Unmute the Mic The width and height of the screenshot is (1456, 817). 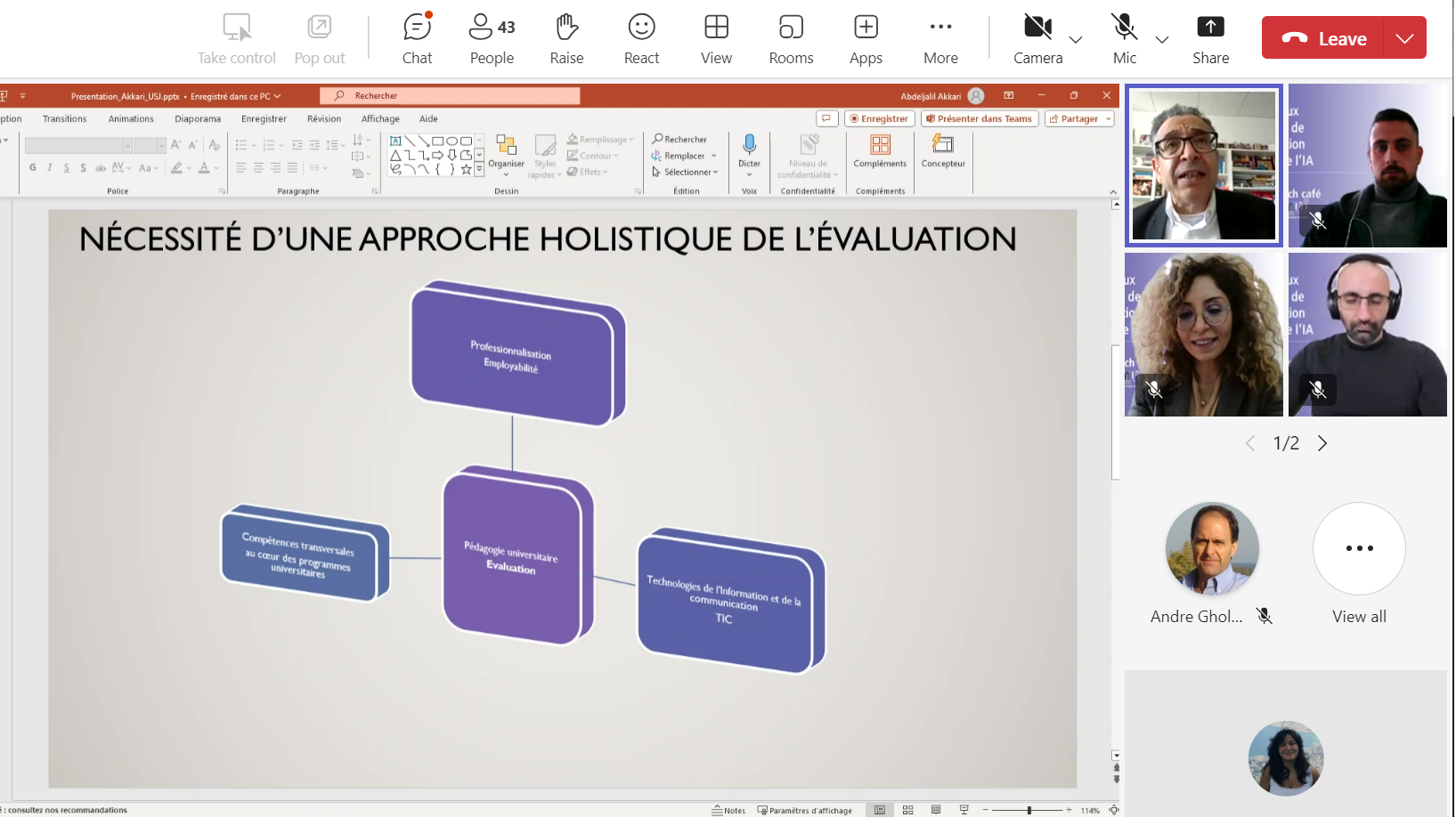pos(1125,39)
